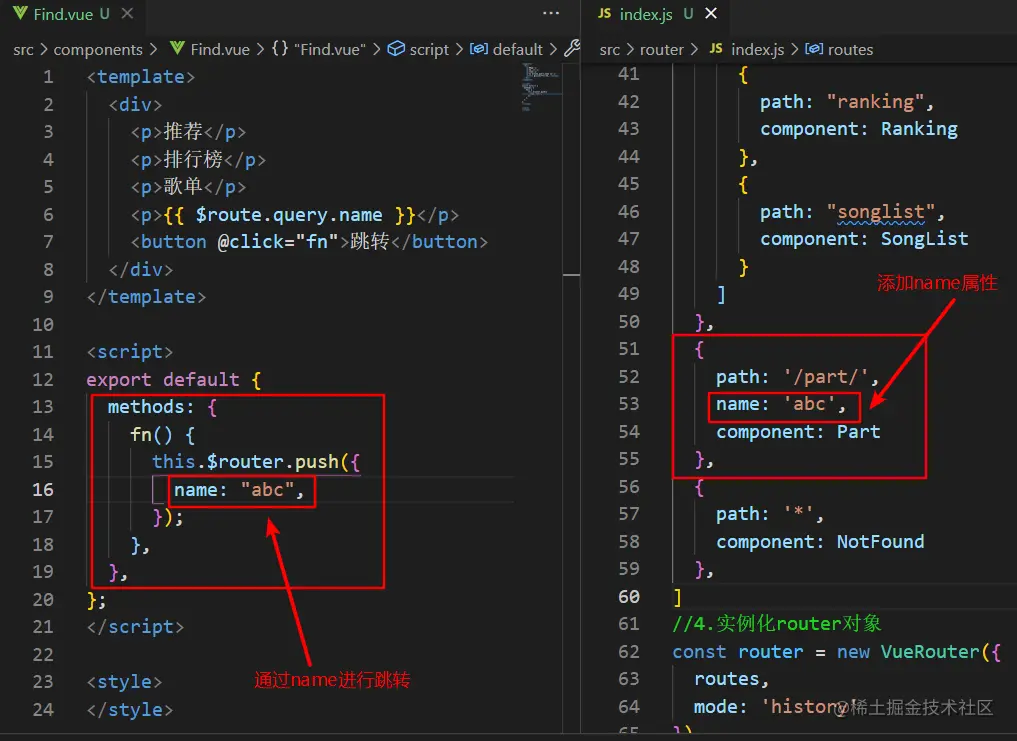Click line number 16 in Find.vue
The width and height of the screenshot is (1017, 741).
coord(43,489)
